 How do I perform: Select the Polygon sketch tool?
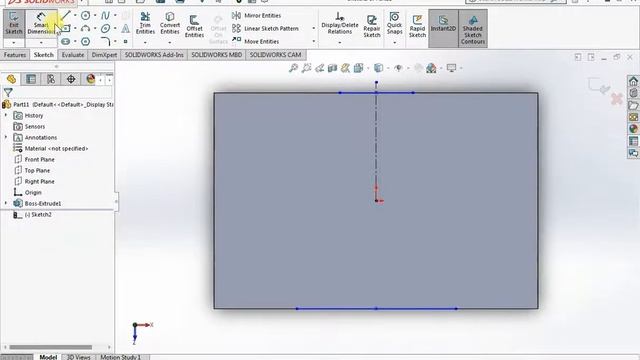85,42
